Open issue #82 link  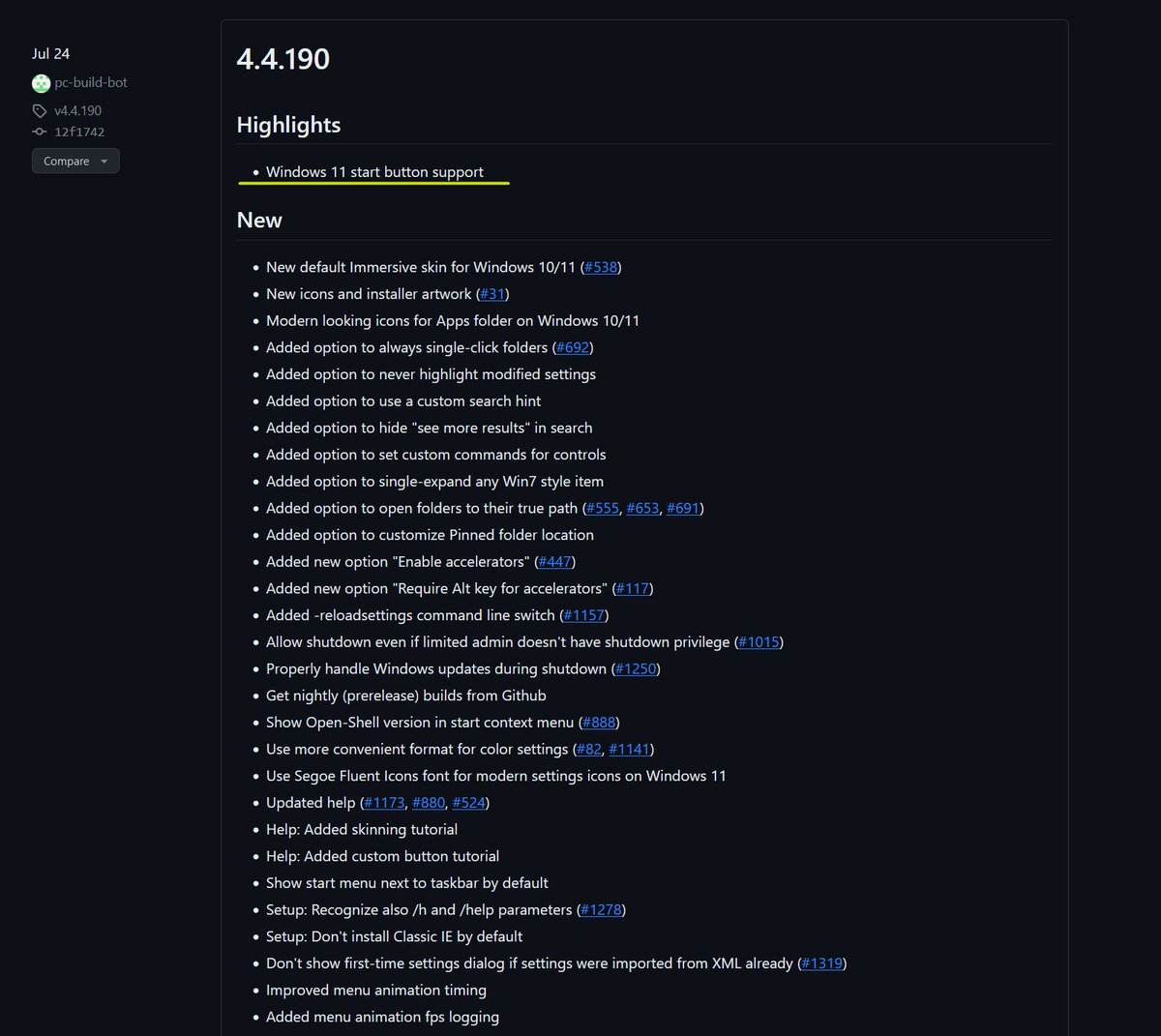[589, 749]
